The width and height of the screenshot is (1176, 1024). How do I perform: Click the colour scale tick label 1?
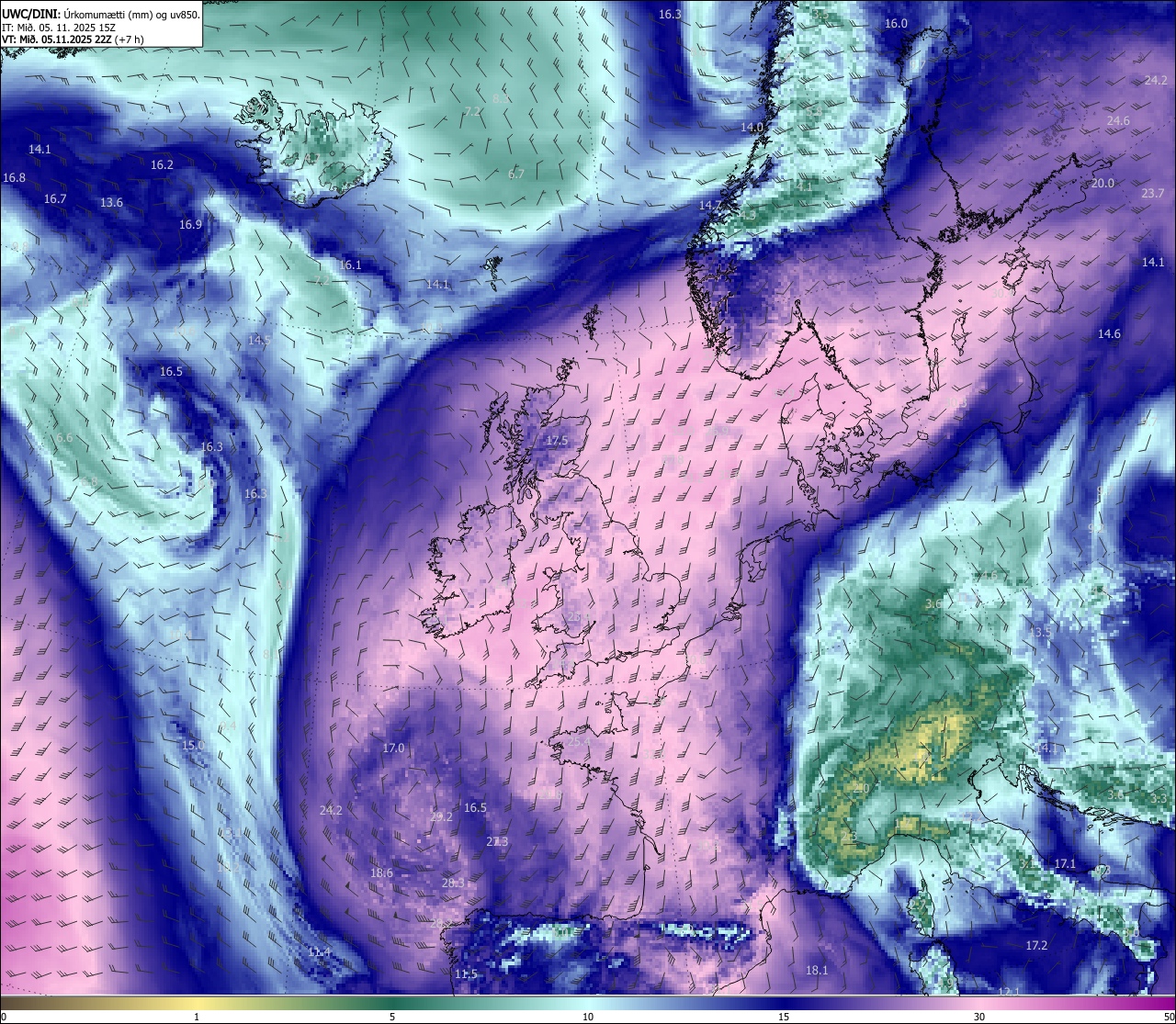197,1017
